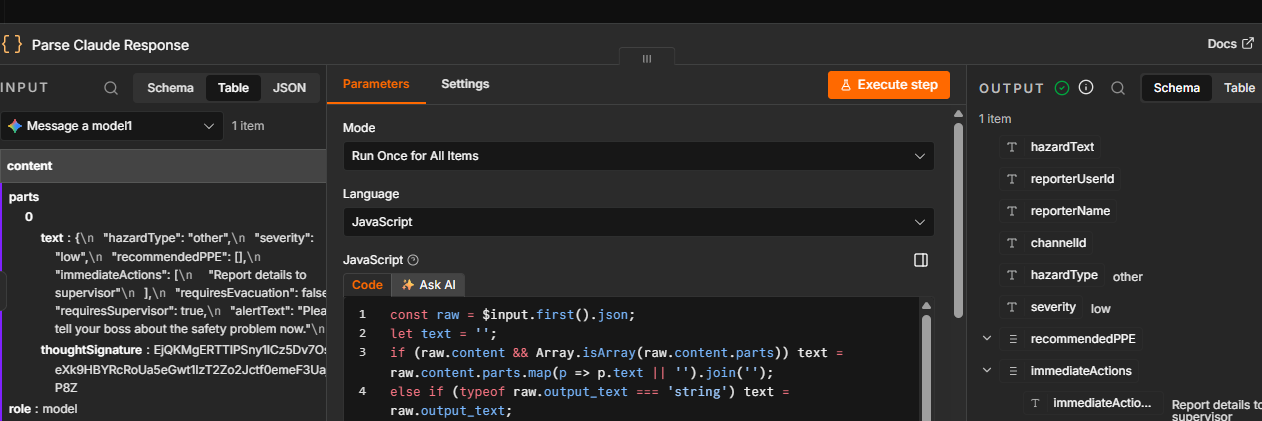Select the Ask AI tab
1262x421 pixels.
coord(428,285)
